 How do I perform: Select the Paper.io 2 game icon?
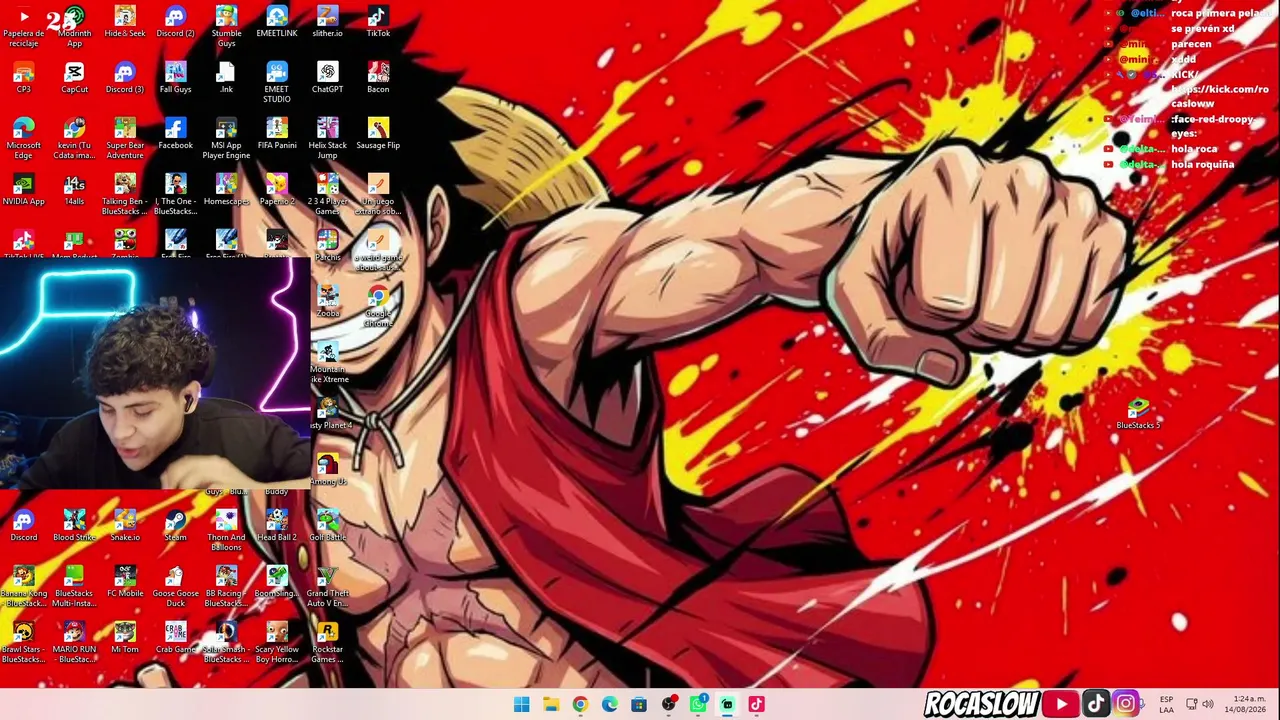pos(277,190)
